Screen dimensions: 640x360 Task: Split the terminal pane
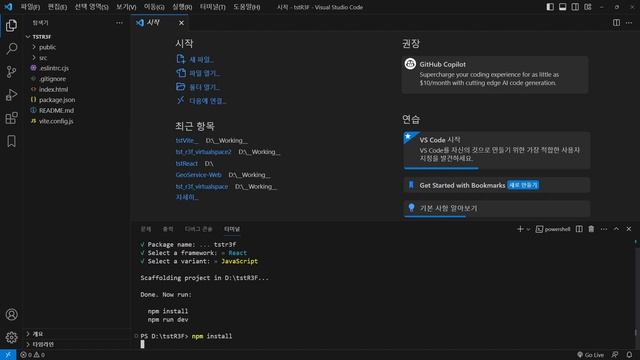[579, 229]
